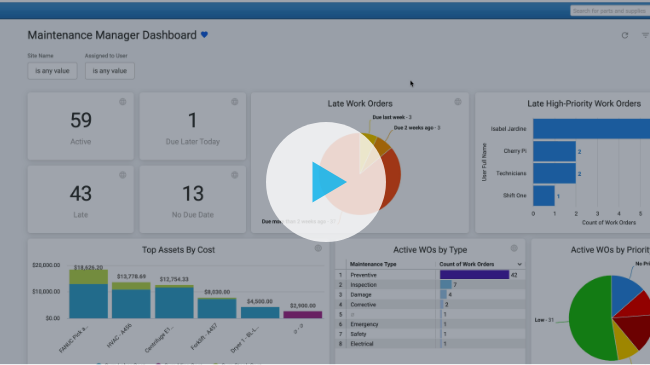Click the $2,900.00 purple bar

[x=303, y=315]
